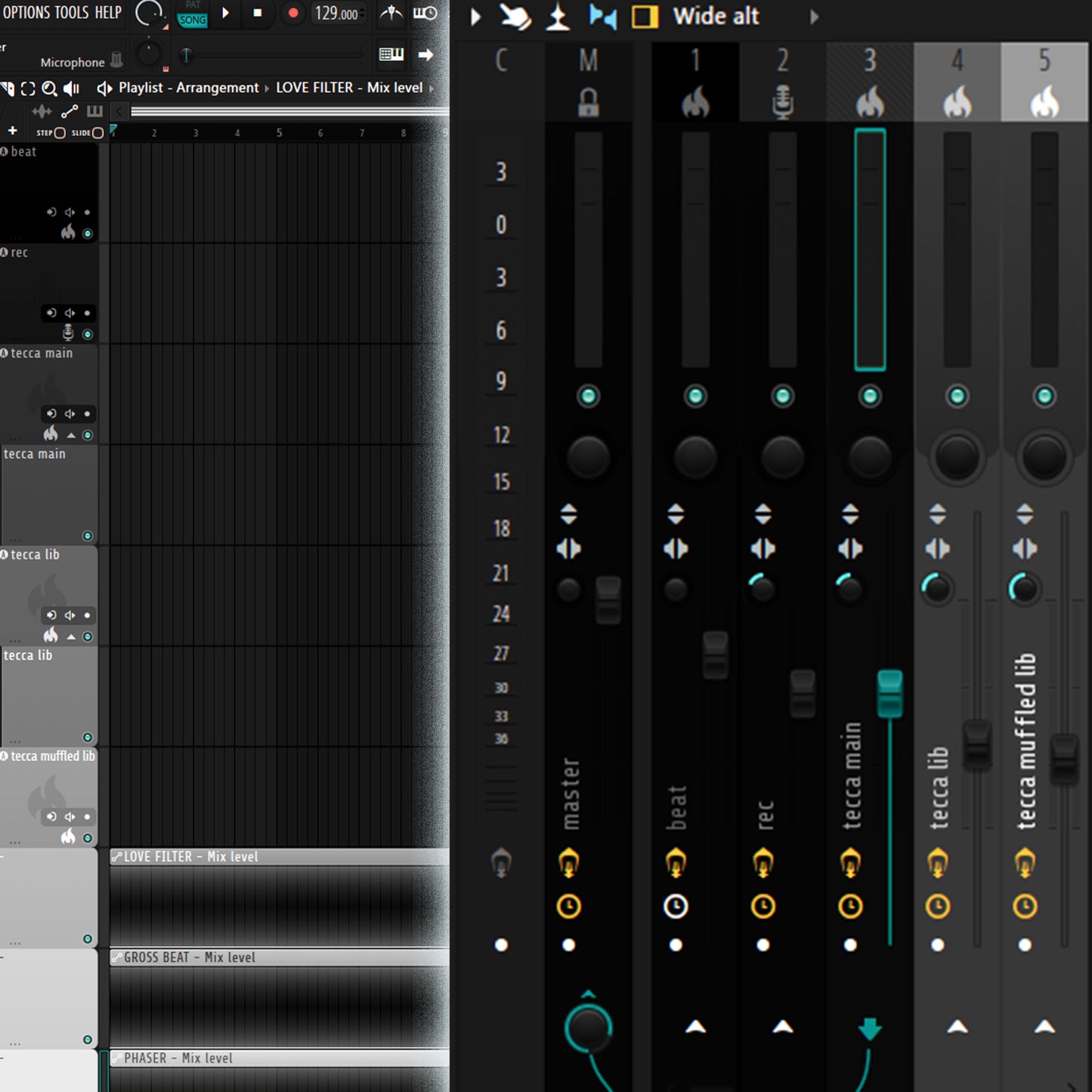The width and height of the screenshot is (1092, 1092).
Task: Click the song position slider
Action: point(272,54)
